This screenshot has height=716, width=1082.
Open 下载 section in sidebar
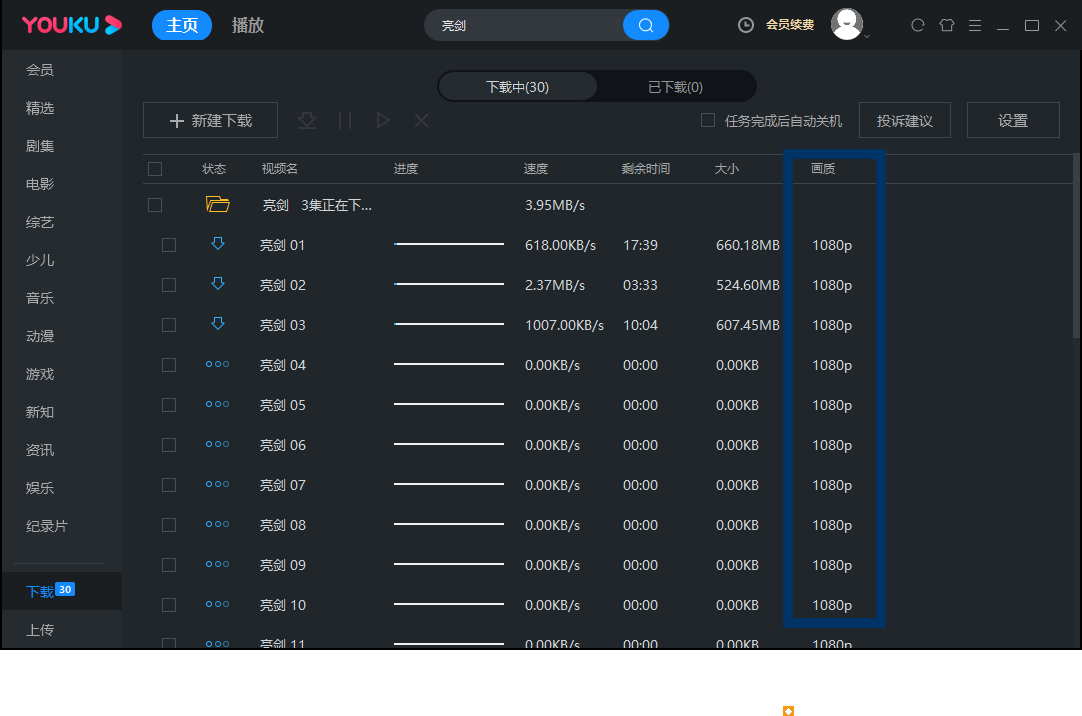coord(61,591)
